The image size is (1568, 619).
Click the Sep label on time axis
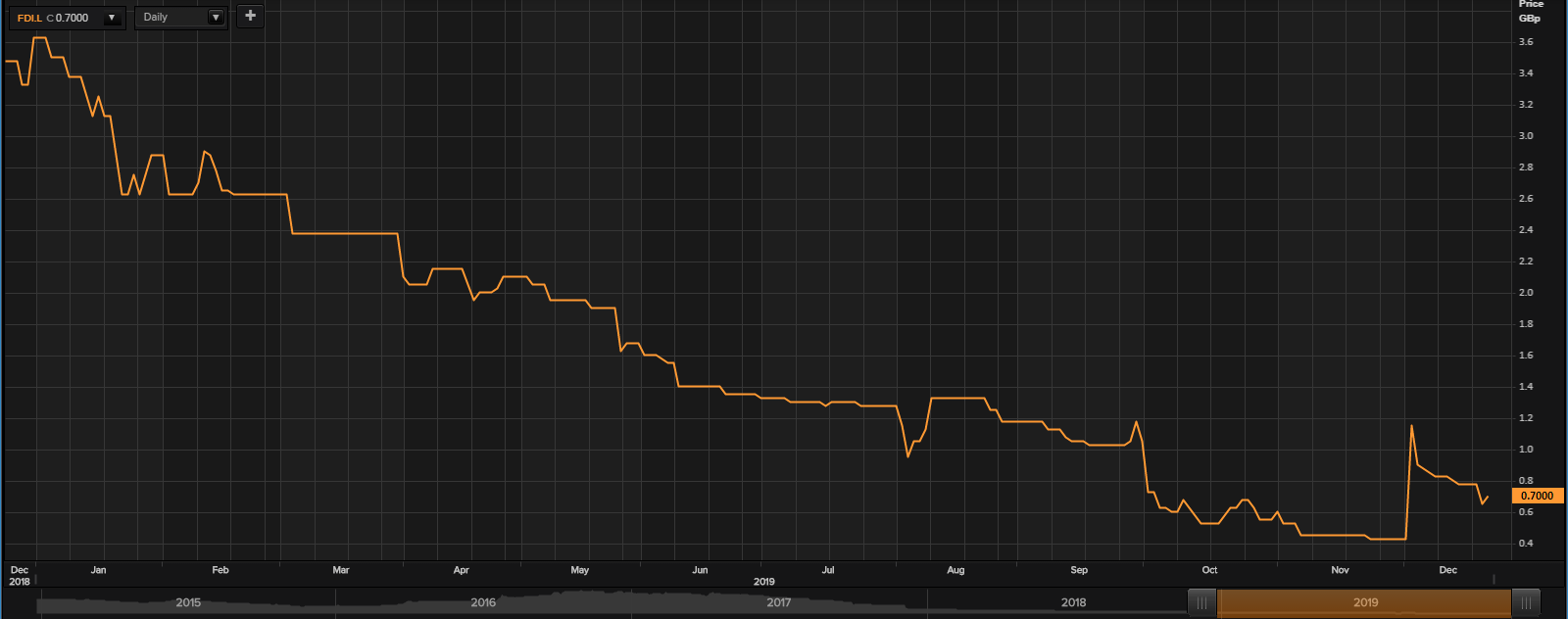coord(1079,570)
